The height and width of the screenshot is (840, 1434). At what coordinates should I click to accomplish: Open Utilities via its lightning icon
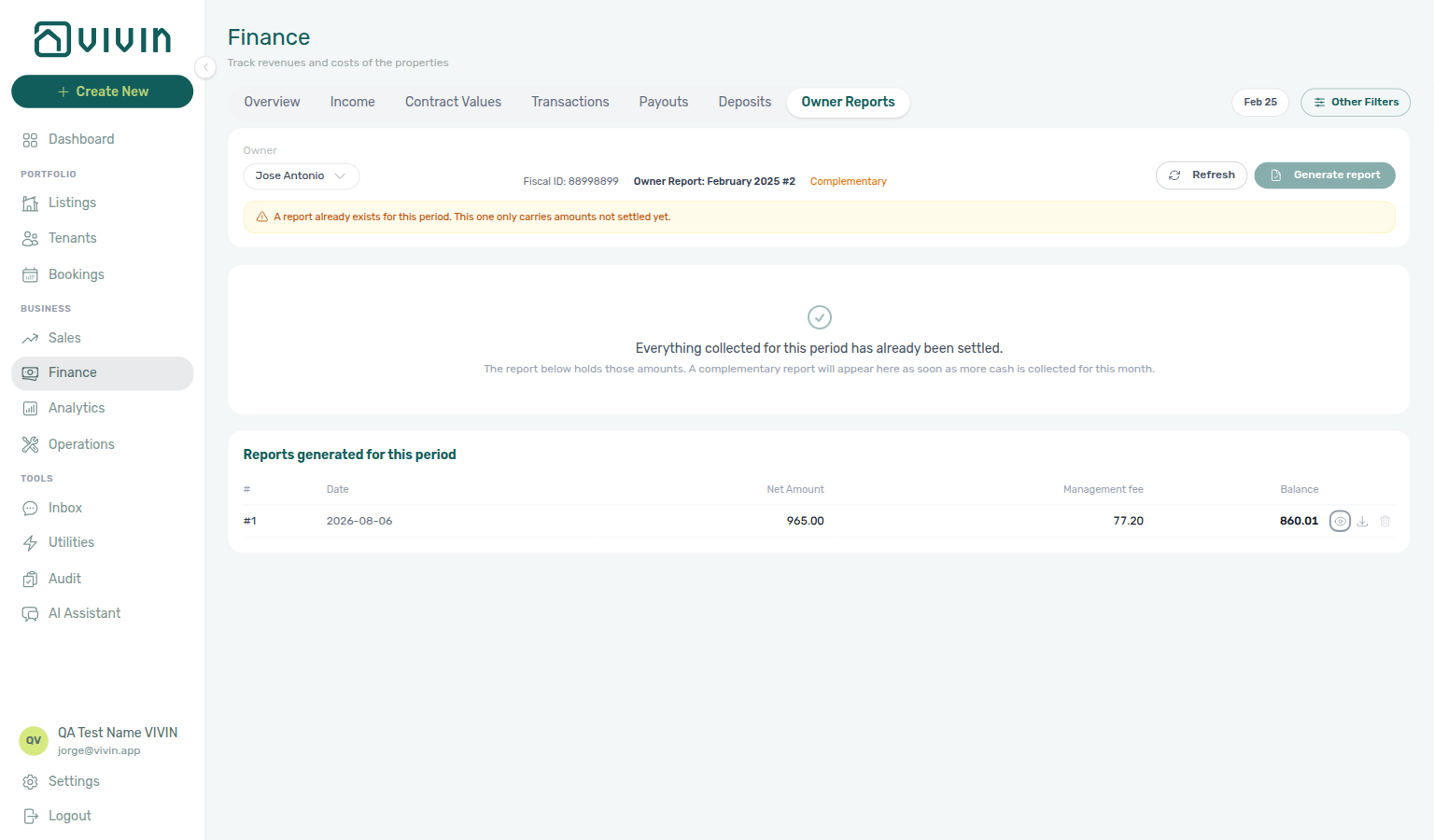coord(30,543)
